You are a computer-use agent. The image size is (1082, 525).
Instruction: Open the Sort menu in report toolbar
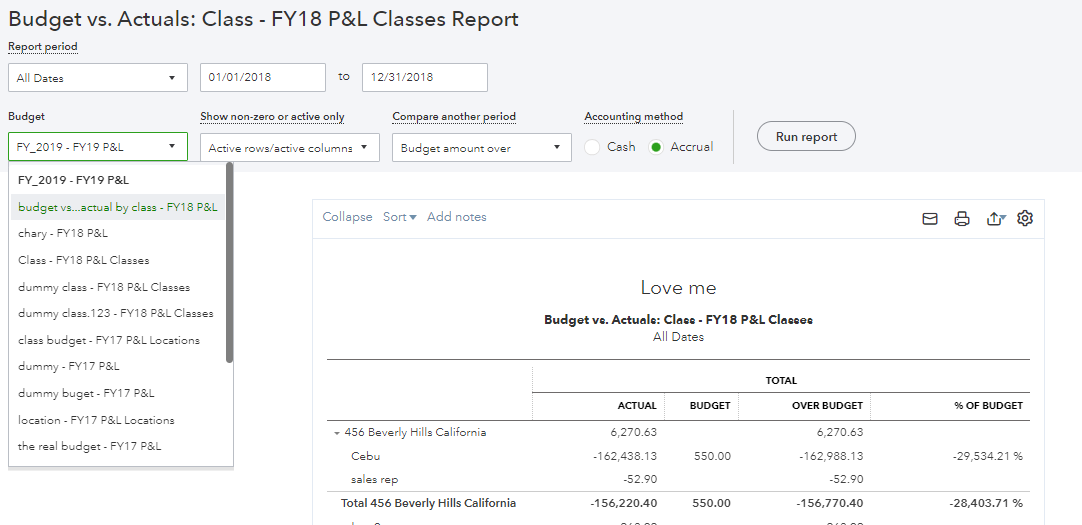[399, 217]
